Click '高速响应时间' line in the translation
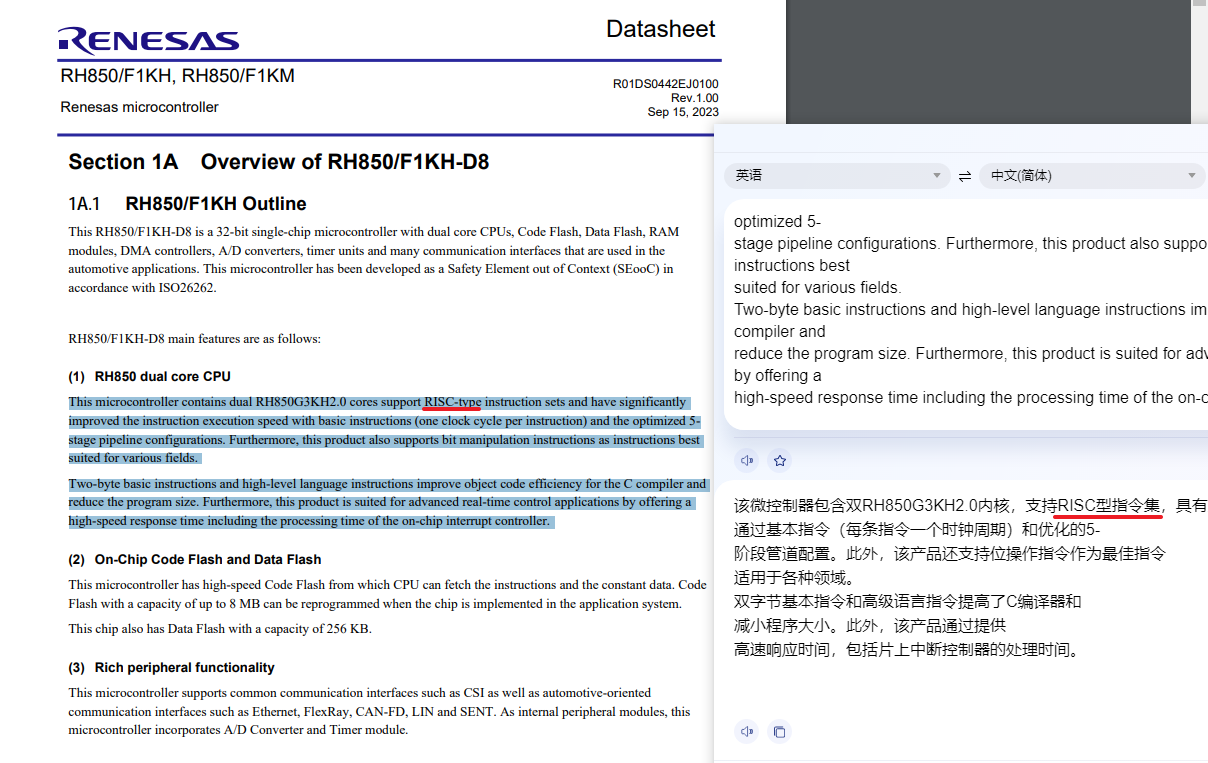Screen dimensions: 1208x763 pyautogui.click(x=907, y=650)
